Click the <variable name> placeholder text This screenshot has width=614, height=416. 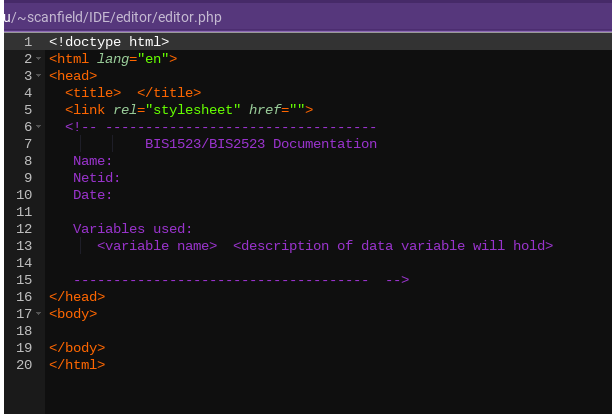point(157,246)
